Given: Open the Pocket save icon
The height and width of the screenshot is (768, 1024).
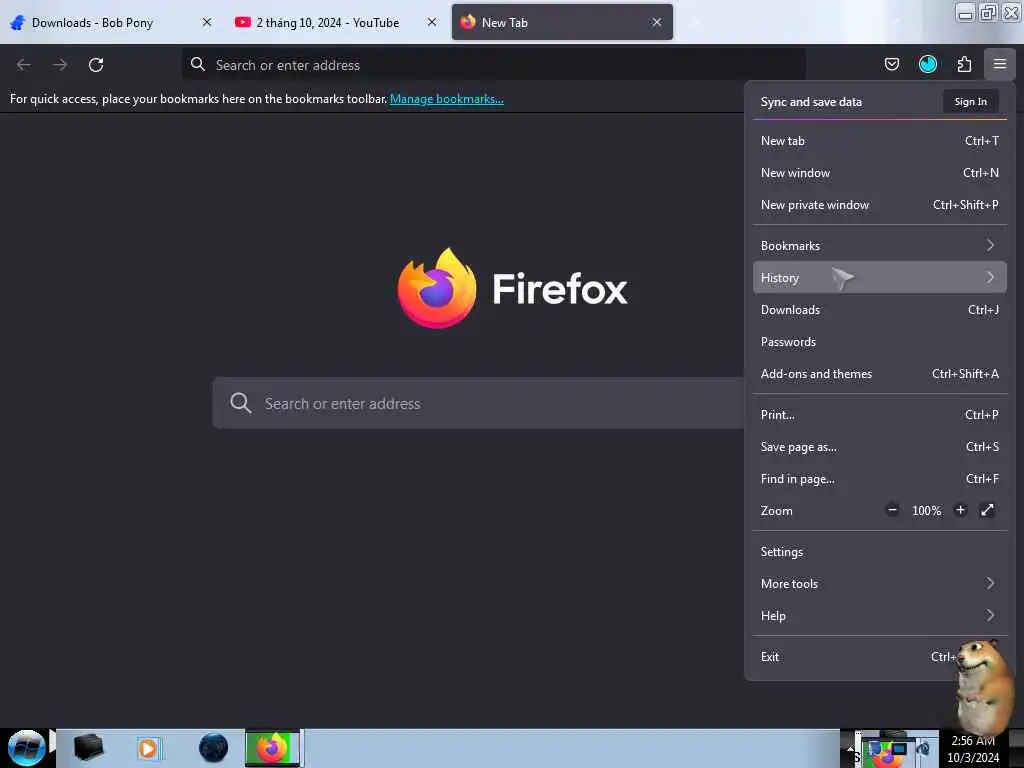Looking at the screenshot, I should [891, 64].
